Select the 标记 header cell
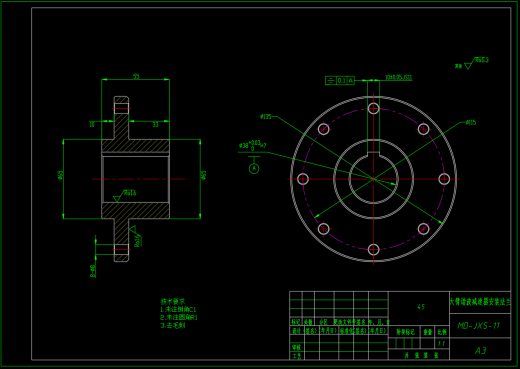520x369 pixels. pos(296,322)
